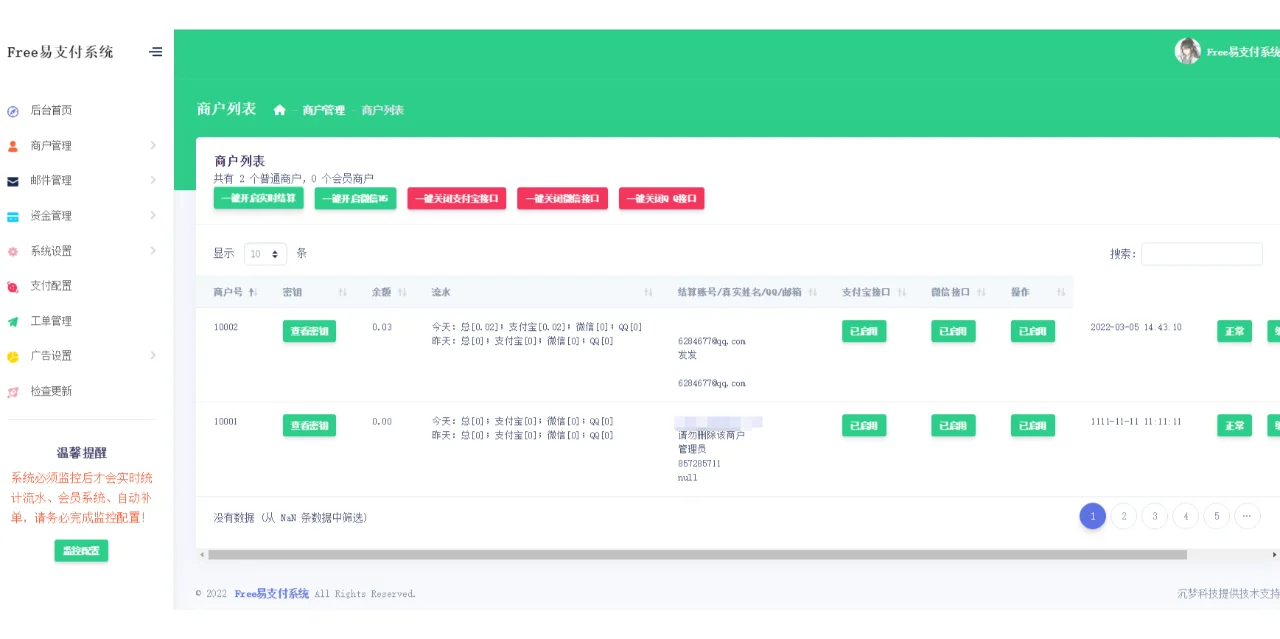
Task: Click the 商户管理 person icon in sidebar
Action: [11, 145]
